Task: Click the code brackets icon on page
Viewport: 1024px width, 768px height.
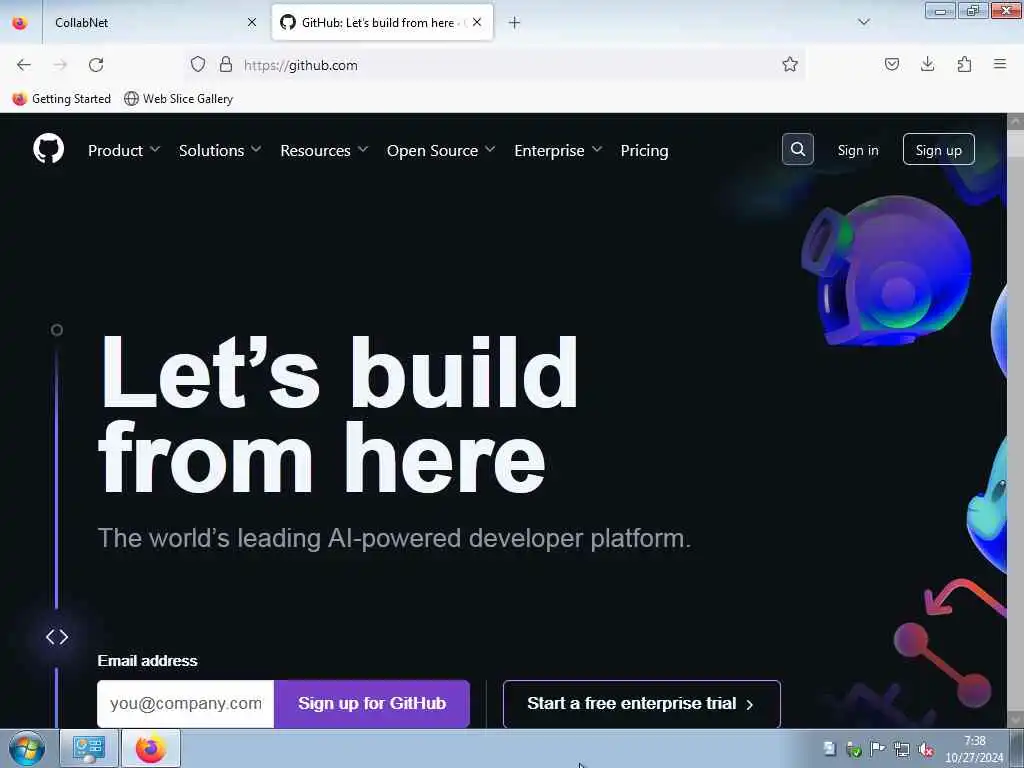Action: point(57,637)
